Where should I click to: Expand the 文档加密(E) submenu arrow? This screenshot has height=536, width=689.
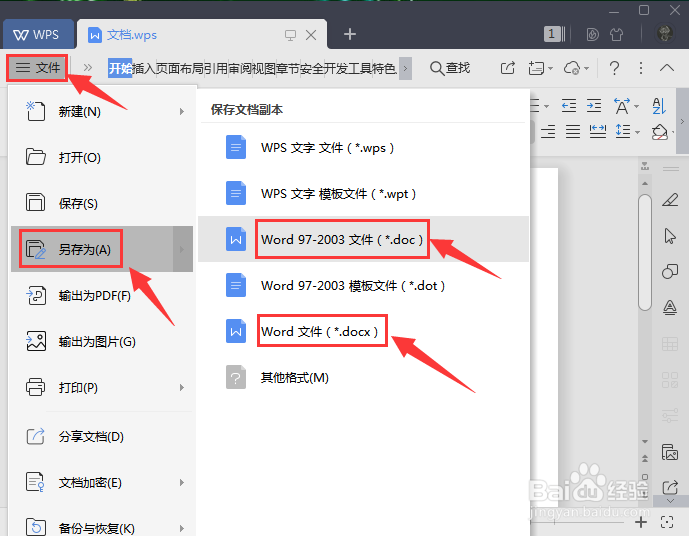[x=181, y=483]
